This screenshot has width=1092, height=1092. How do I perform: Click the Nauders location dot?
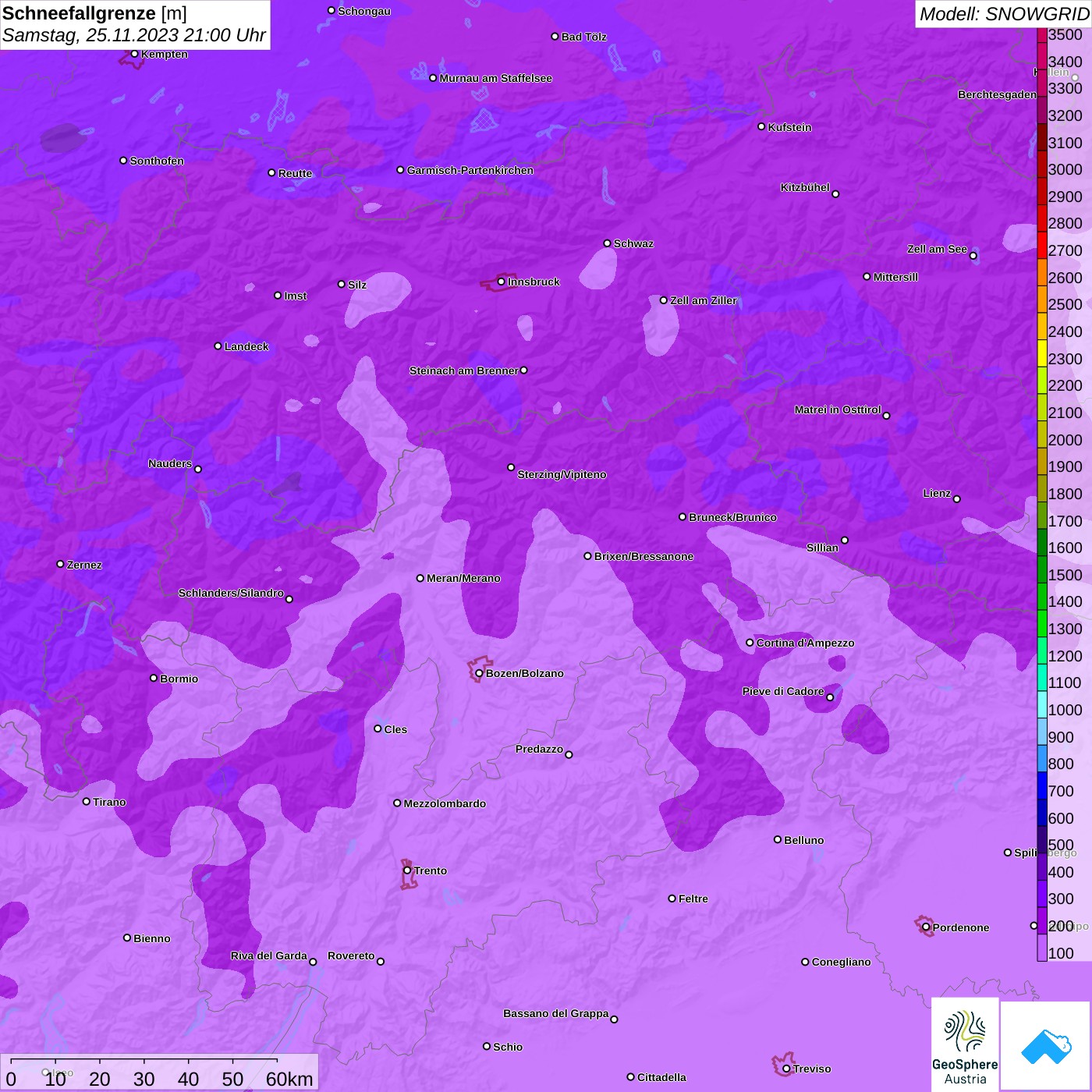(x=198, y=469)
